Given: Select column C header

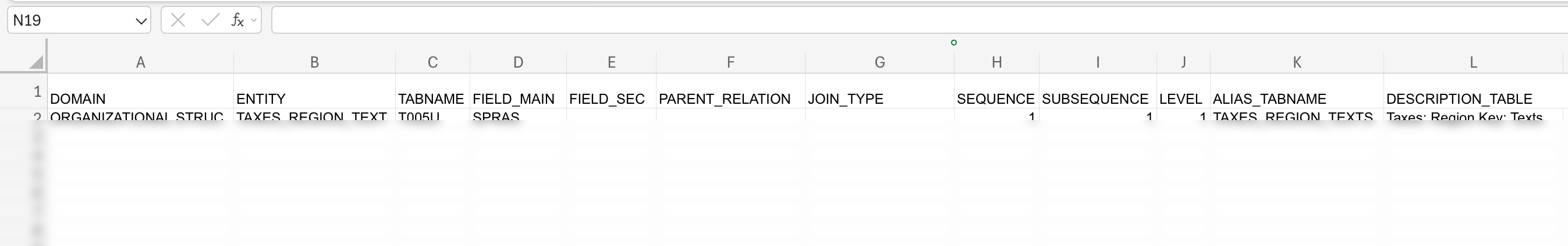Looking at the screenshot, I should [x=432, y=62].
